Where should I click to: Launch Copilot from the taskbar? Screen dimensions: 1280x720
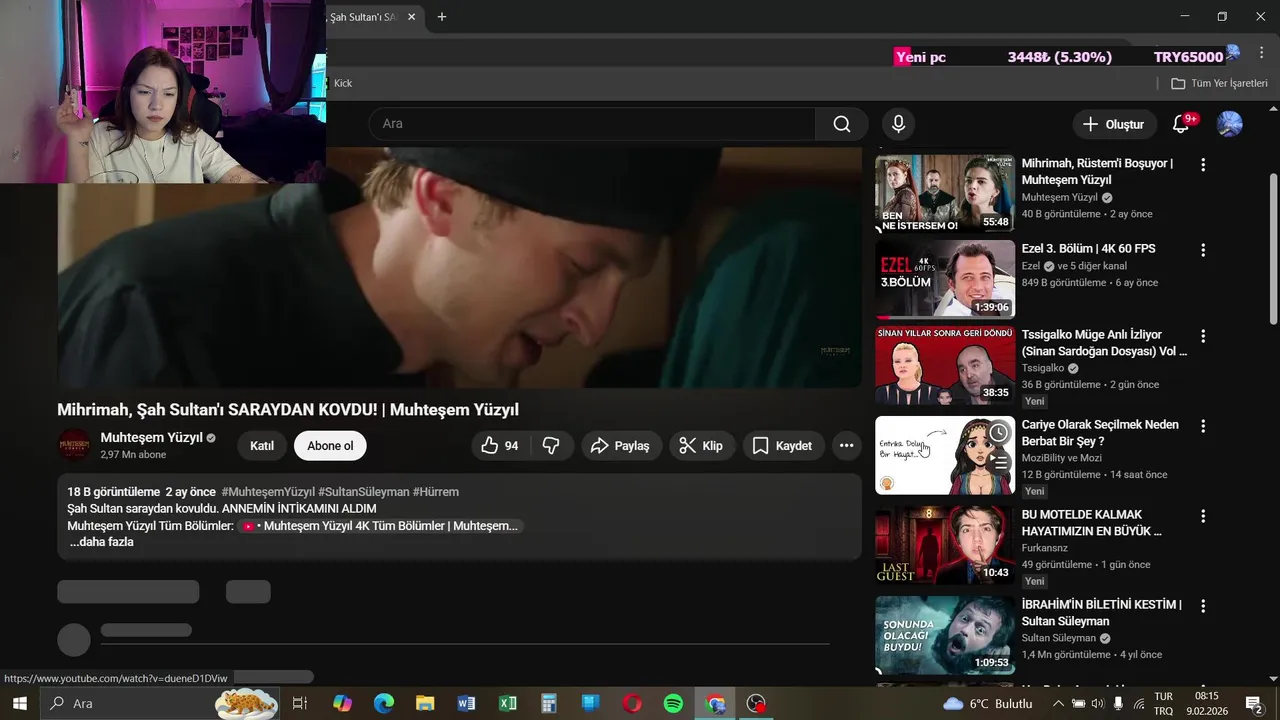pos(342,703)
